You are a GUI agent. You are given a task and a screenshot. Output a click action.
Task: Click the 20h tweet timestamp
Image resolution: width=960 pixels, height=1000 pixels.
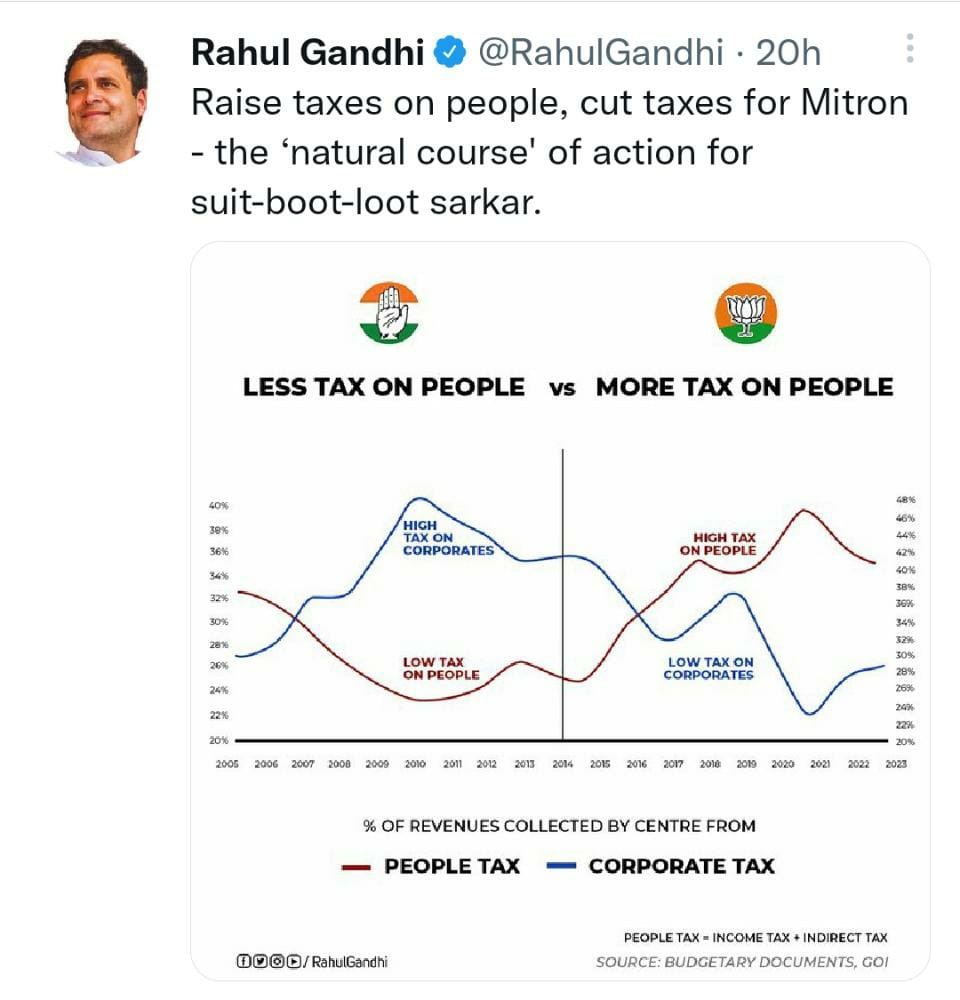[x=788, y=52]
